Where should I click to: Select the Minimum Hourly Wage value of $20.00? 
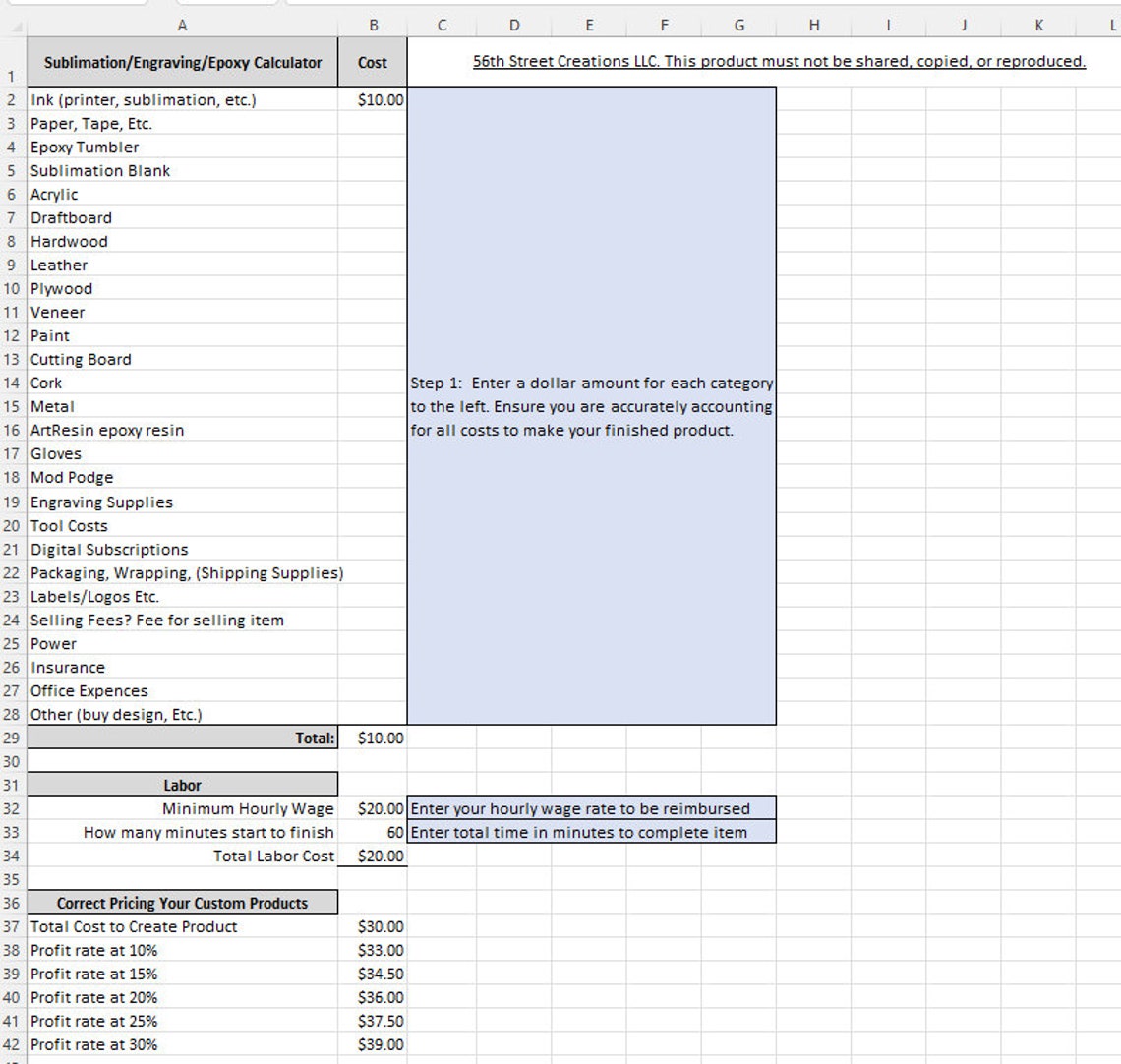pos(372,808)
